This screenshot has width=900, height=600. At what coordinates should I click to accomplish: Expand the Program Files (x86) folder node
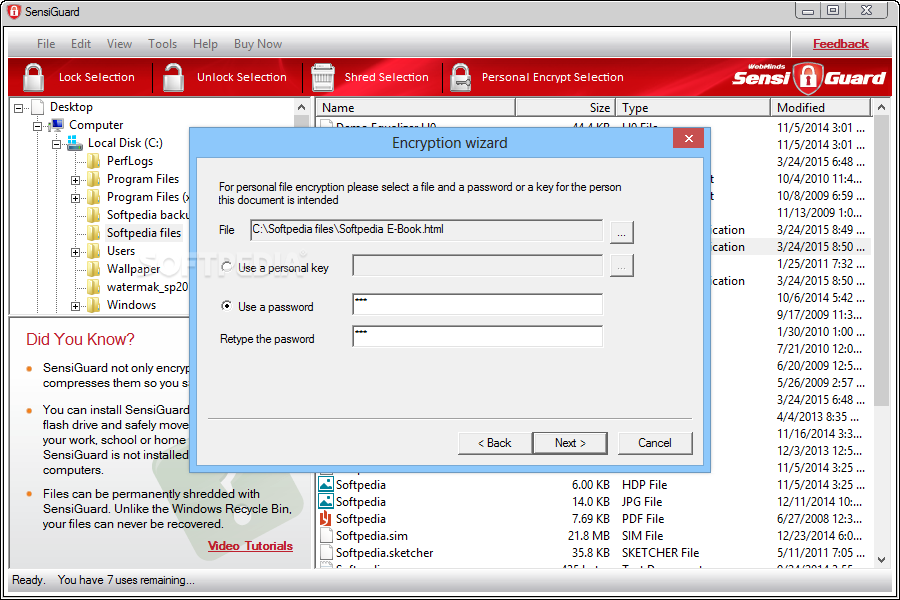(75, 198)
